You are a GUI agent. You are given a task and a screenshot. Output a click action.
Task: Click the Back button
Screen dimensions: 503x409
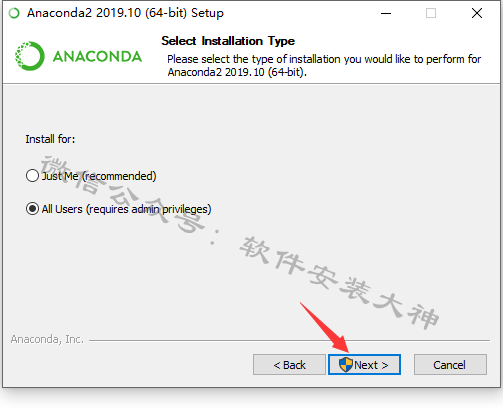[289, 365]
